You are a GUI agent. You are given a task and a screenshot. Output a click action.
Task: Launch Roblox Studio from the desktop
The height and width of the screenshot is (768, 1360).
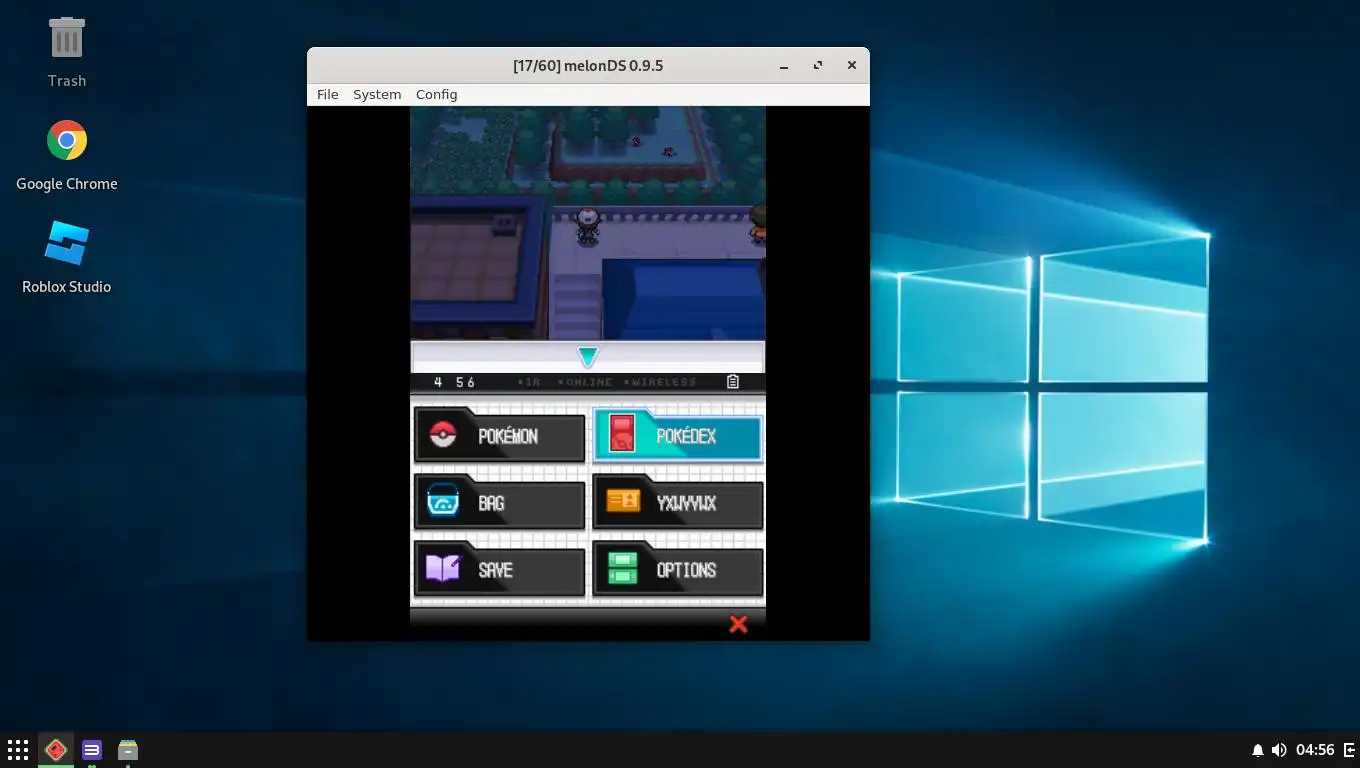67,258
